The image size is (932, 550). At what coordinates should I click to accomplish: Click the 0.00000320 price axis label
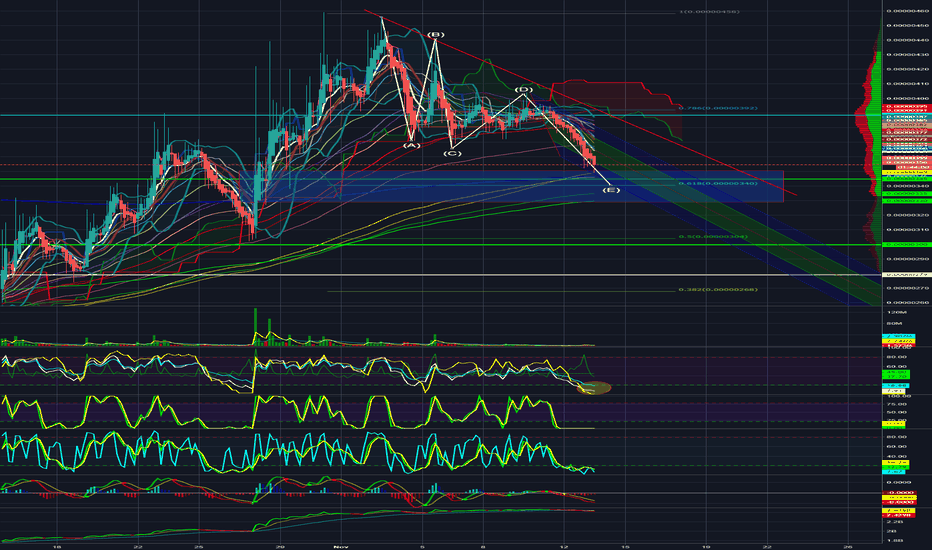coord(908,215)
